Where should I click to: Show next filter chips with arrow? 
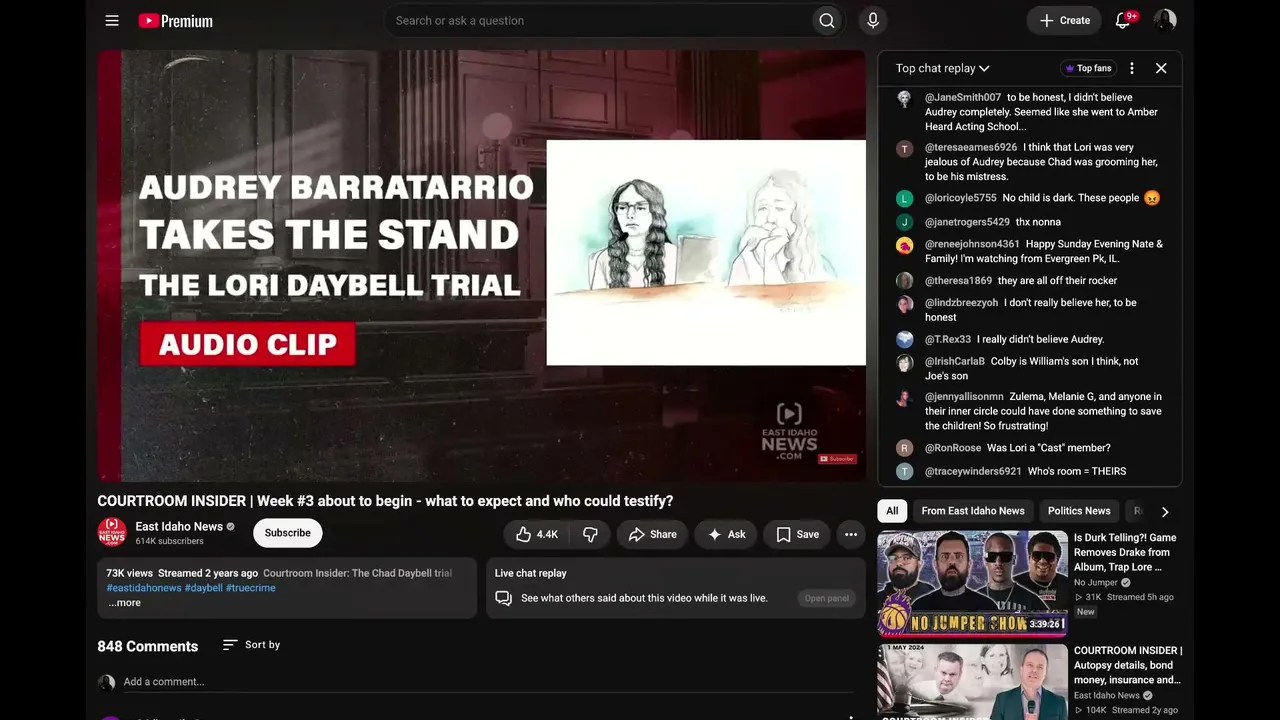[1165, 512]
